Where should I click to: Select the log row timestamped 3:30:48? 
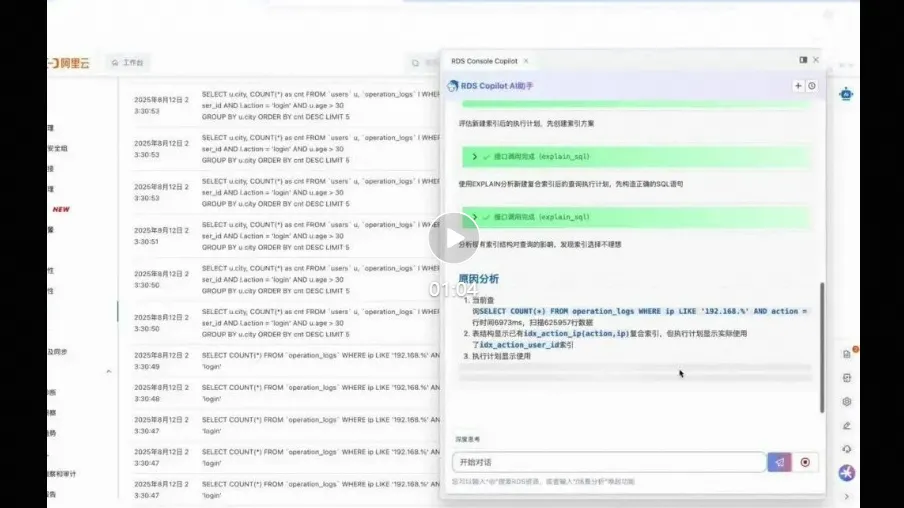285,393
